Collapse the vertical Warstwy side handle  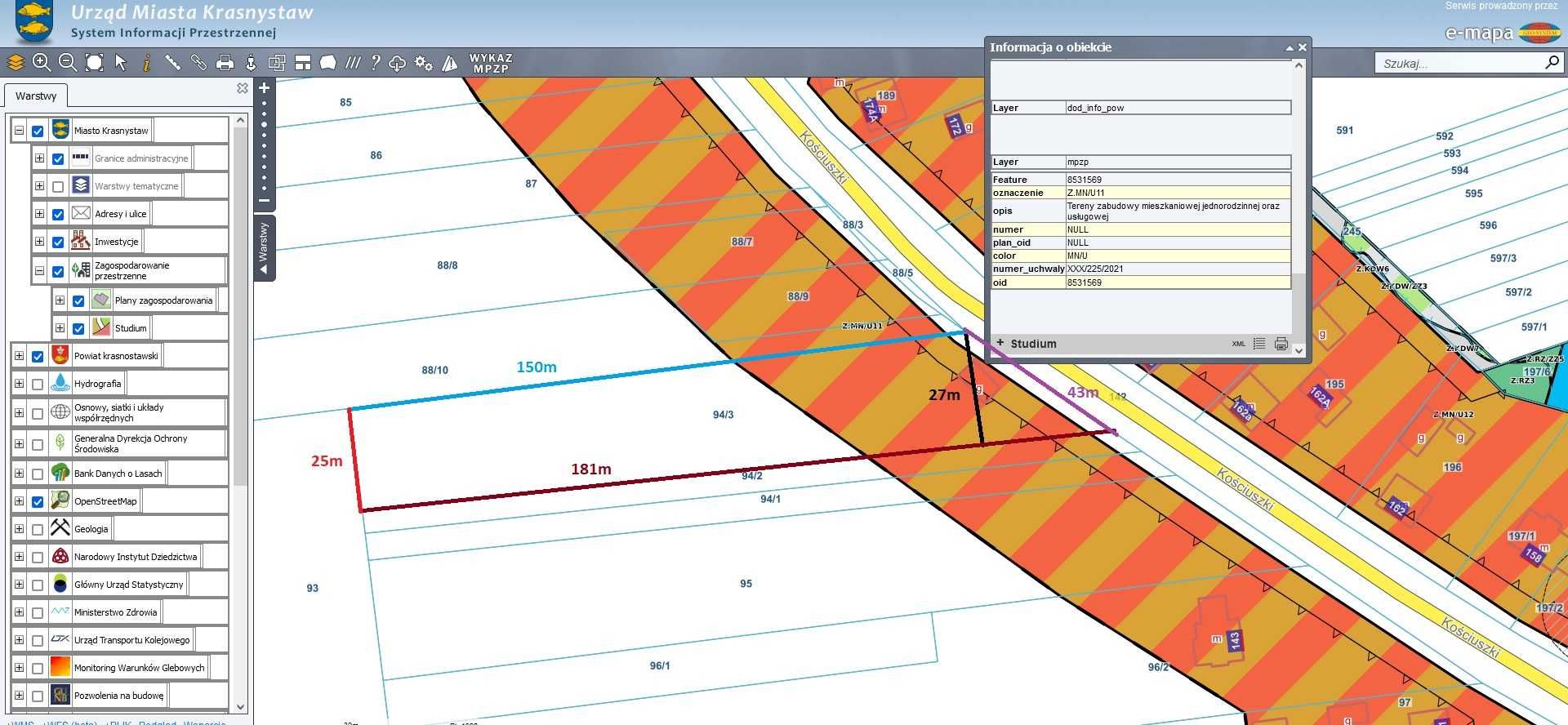click(264, 248)
